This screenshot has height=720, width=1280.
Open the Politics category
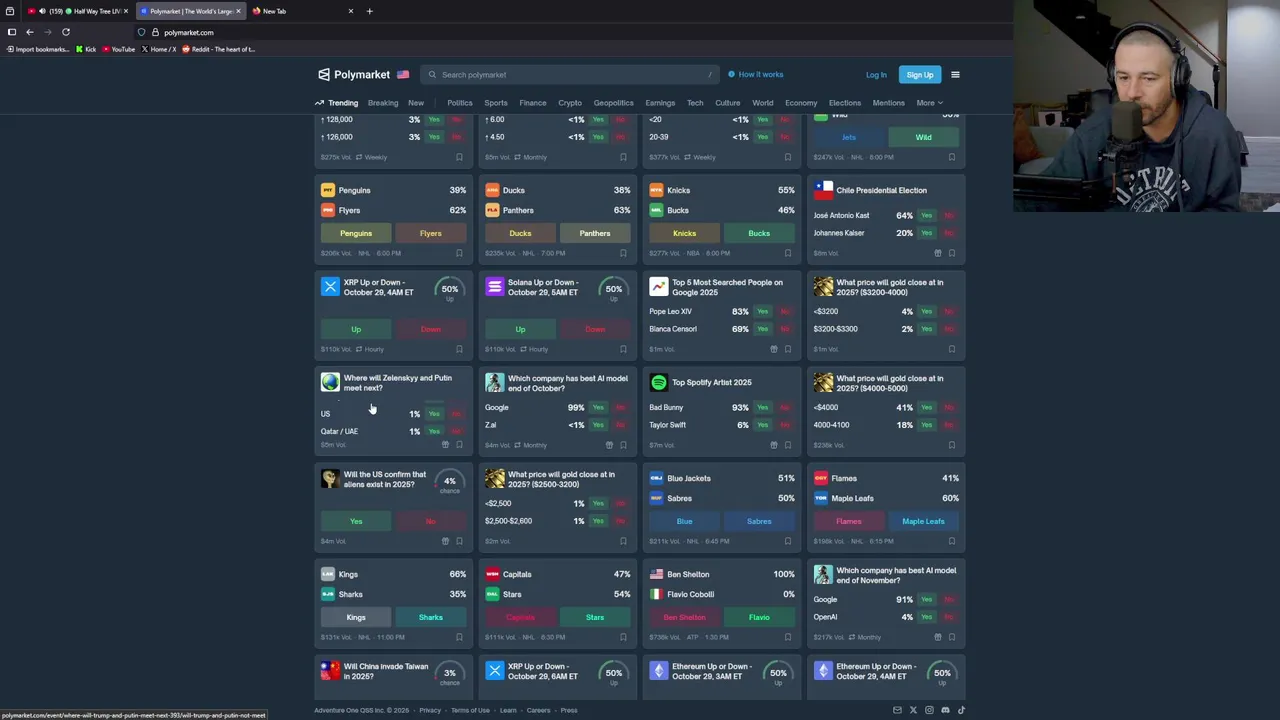[460, 103]
